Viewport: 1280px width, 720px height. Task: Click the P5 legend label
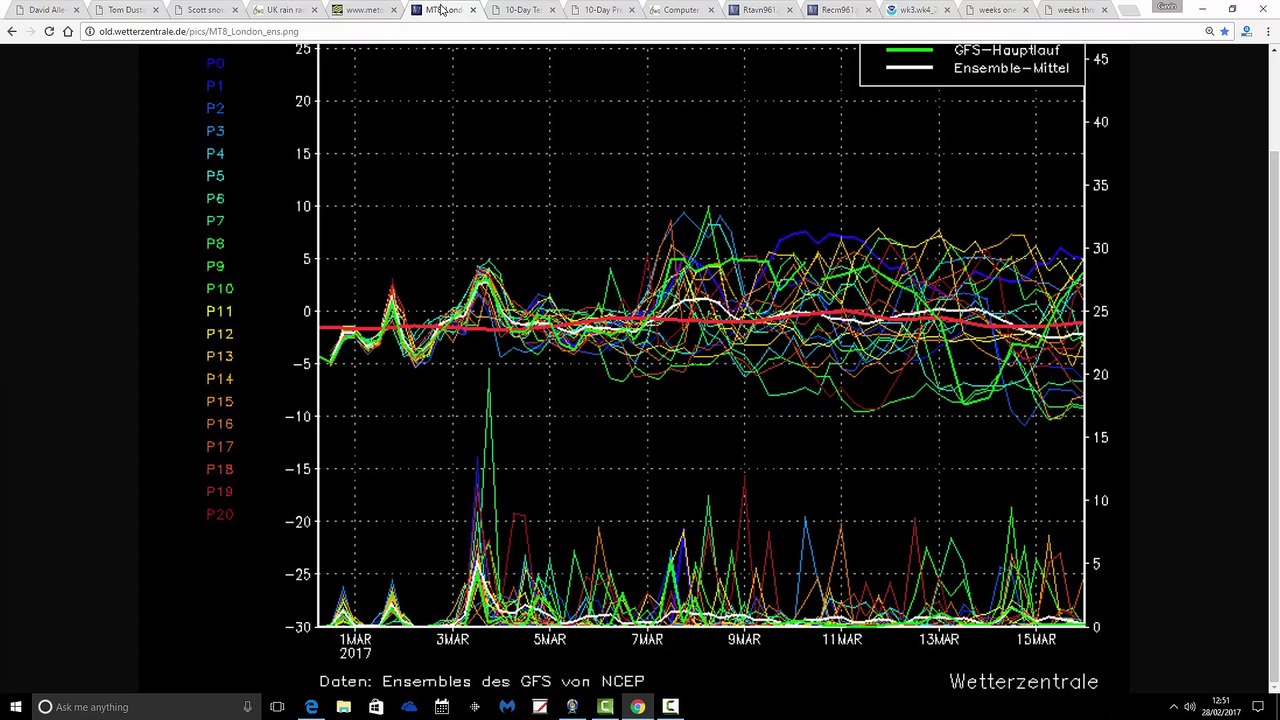[215, 176]
